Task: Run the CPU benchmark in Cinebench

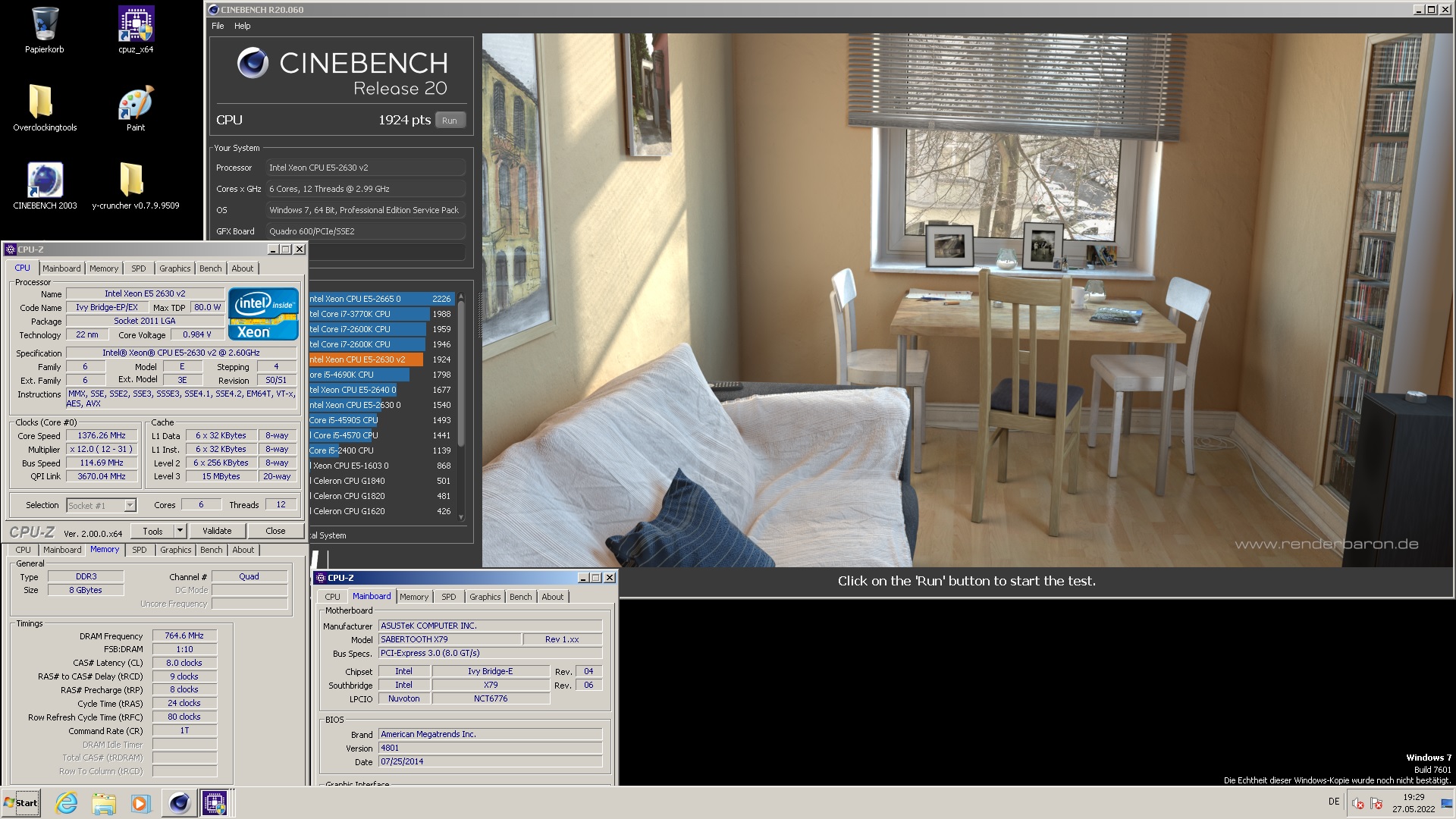Action: (450, 121)
